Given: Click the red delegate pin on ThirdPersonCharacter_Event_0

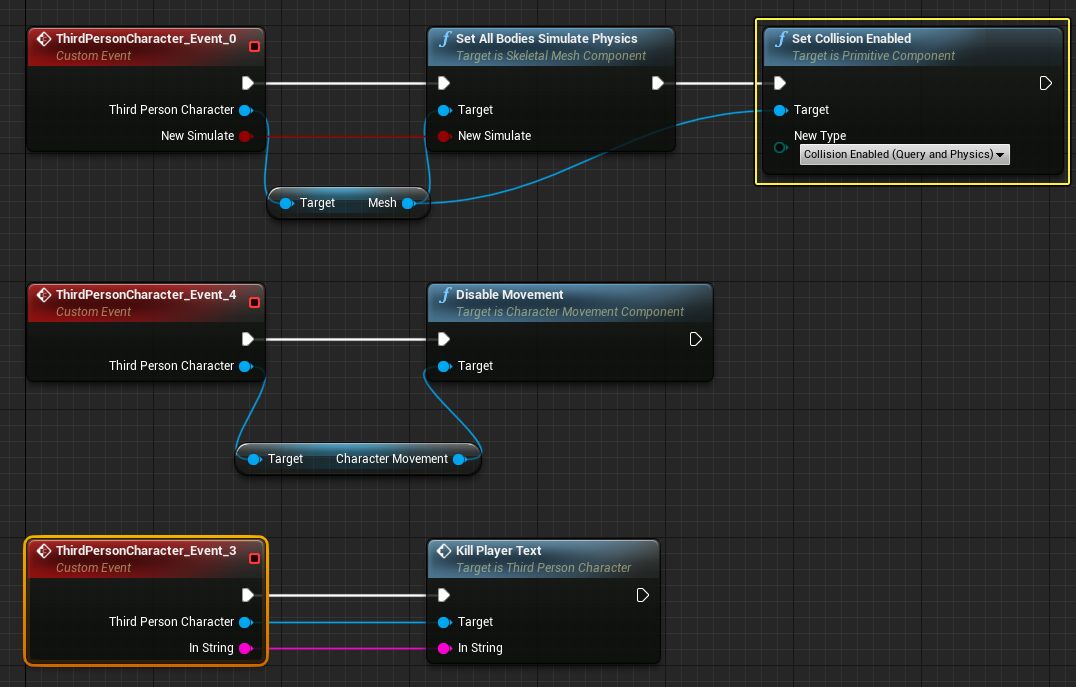Looking at the screenshot, I should pyautogui.click(x=254, y=46).
